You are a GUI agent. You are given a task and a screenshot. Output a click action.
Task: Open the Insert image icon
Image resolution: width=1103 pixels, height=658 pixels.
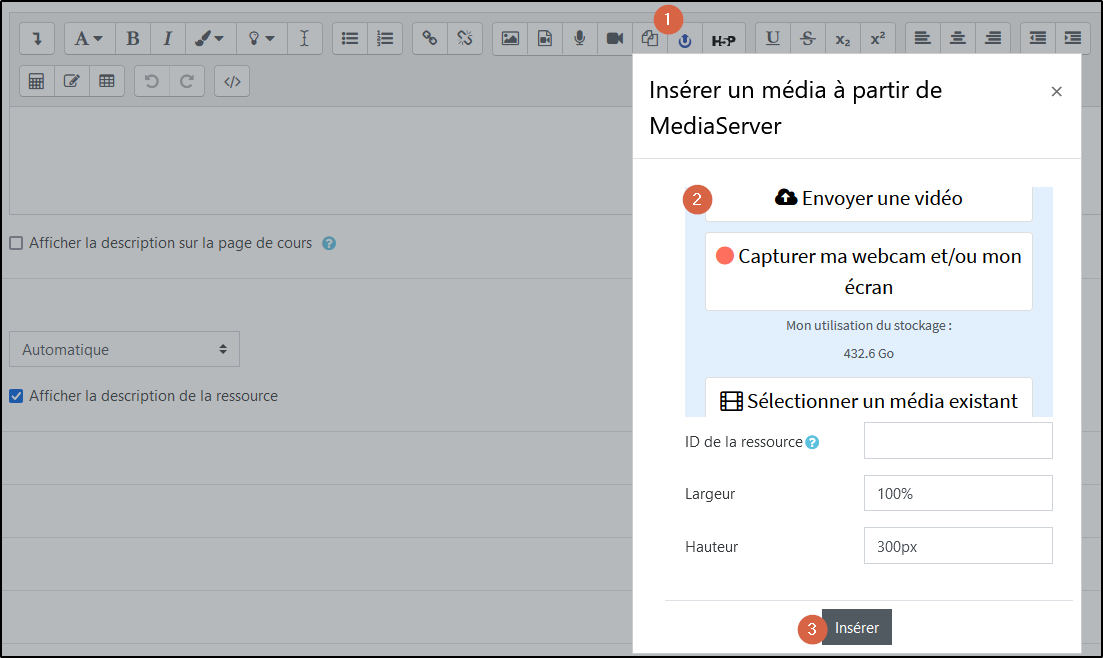click(510, 38)
